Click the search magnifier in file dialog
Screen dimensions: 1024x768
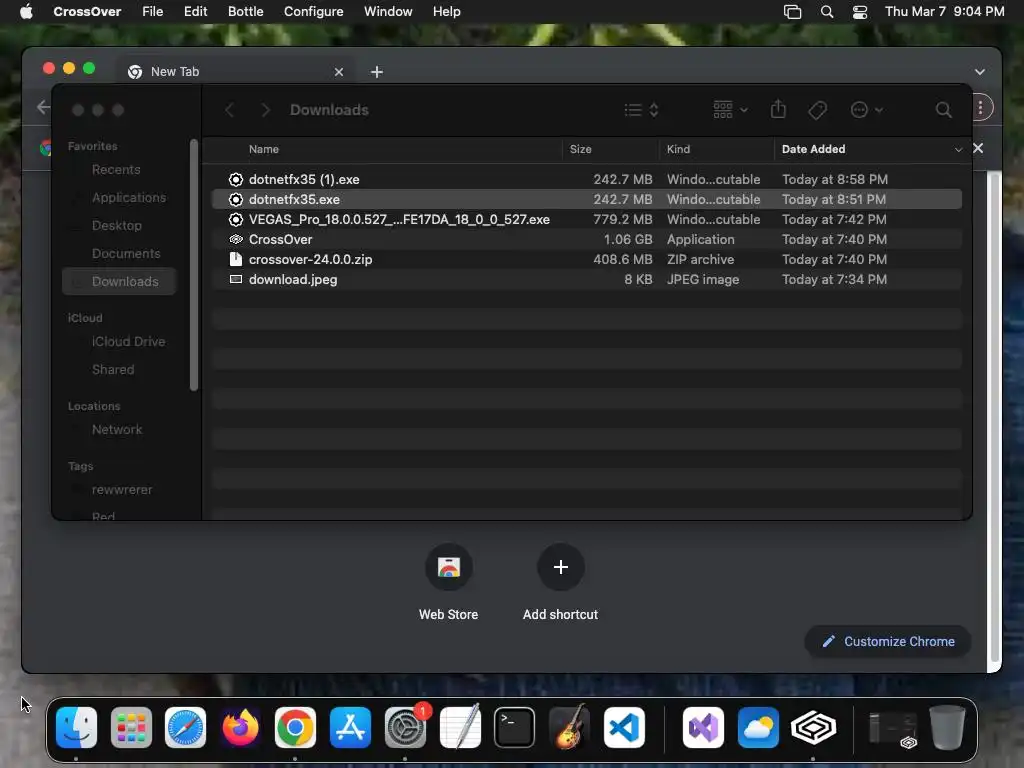point(943,110)
